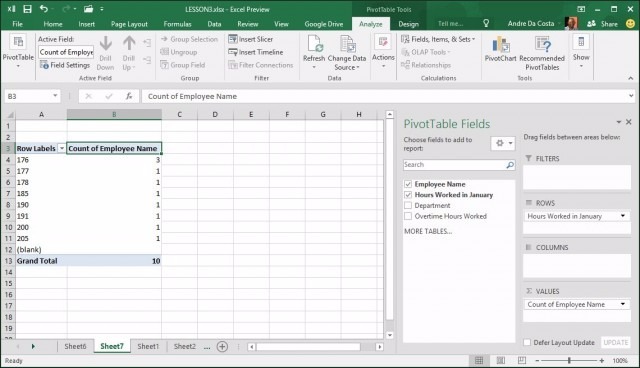Open PivotTable Fields pane options arrow
The height and width of the screenshot is (368, 640).
tap(619, 122)
